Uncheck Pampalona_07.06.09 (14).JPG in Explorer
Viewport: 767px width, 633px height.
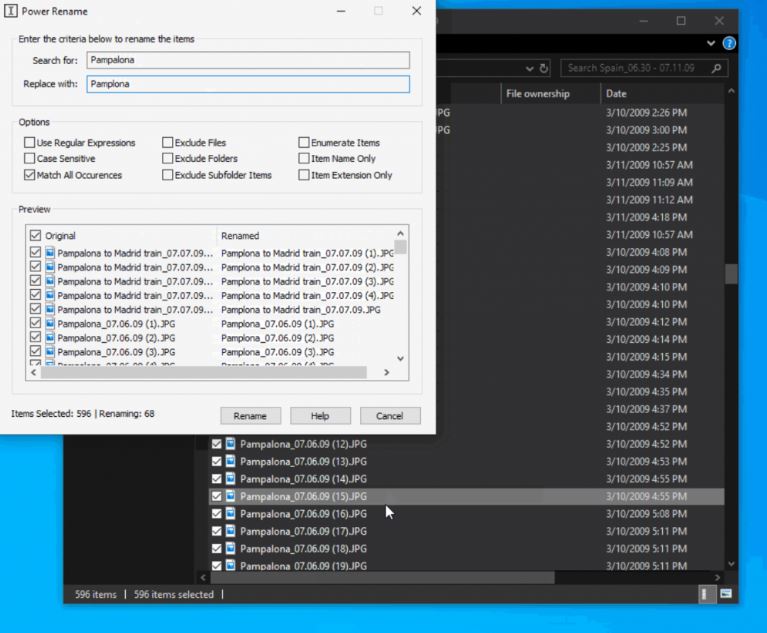217,479
